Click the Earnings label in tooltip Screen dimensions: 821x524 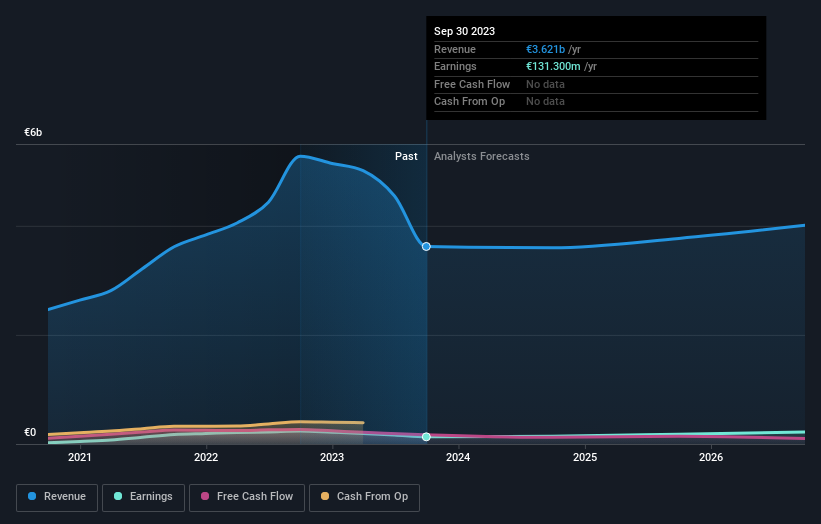point(456,66)
